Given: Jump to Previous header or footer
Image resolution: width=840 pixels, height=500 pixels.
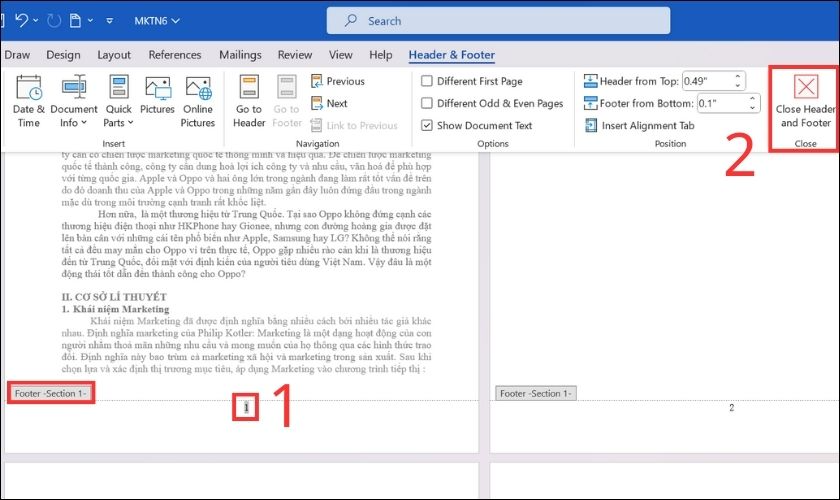Looking at the screenshot, I should tap(338, 81).
